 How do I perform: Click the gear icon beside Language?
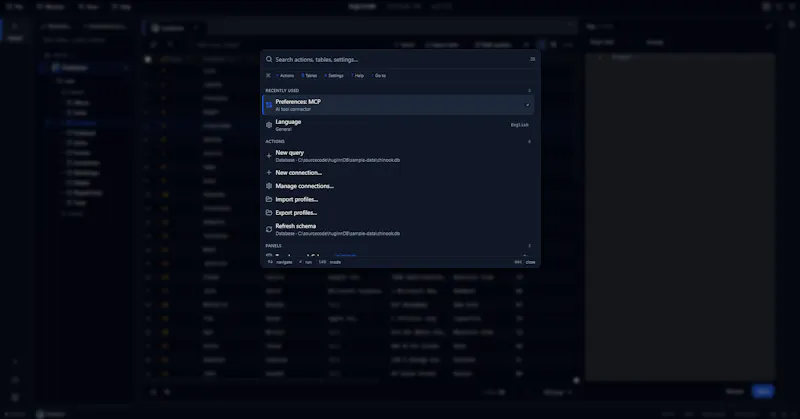269,125
